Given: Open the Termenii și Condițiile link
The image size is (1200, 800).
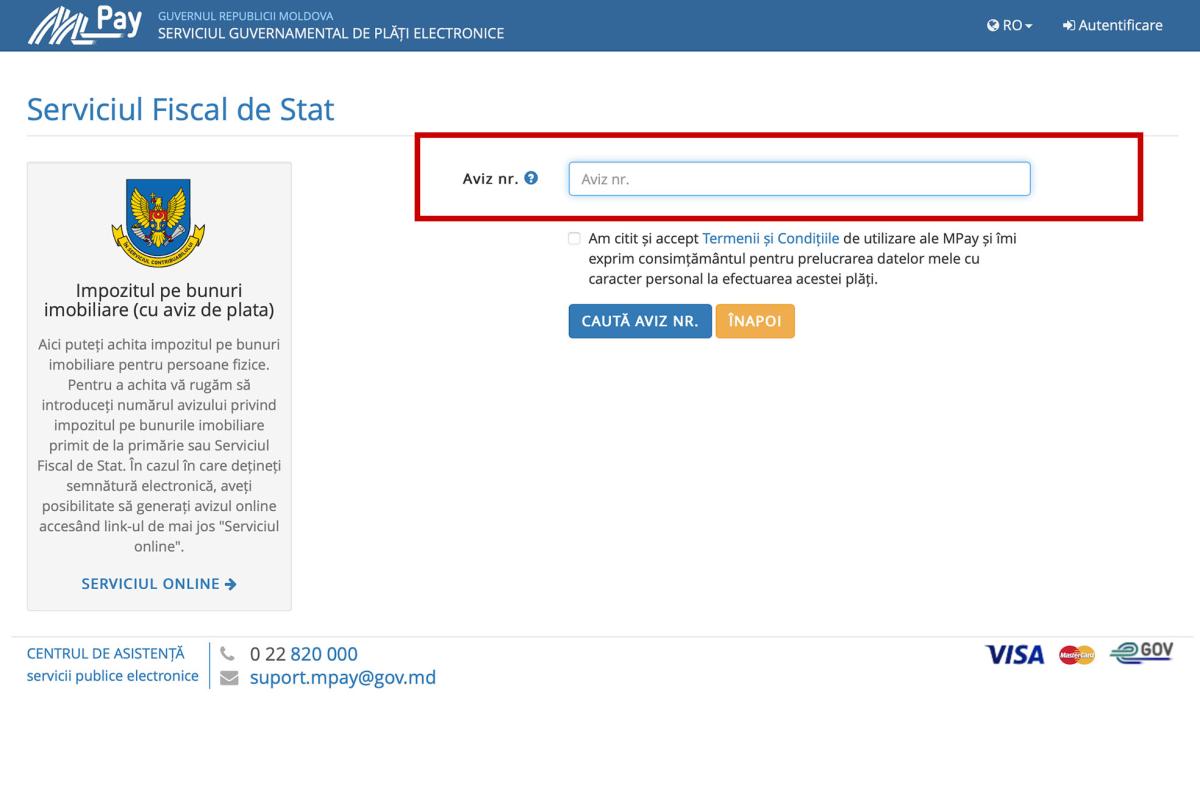Looking at the screenshot, I should point(771,238).
